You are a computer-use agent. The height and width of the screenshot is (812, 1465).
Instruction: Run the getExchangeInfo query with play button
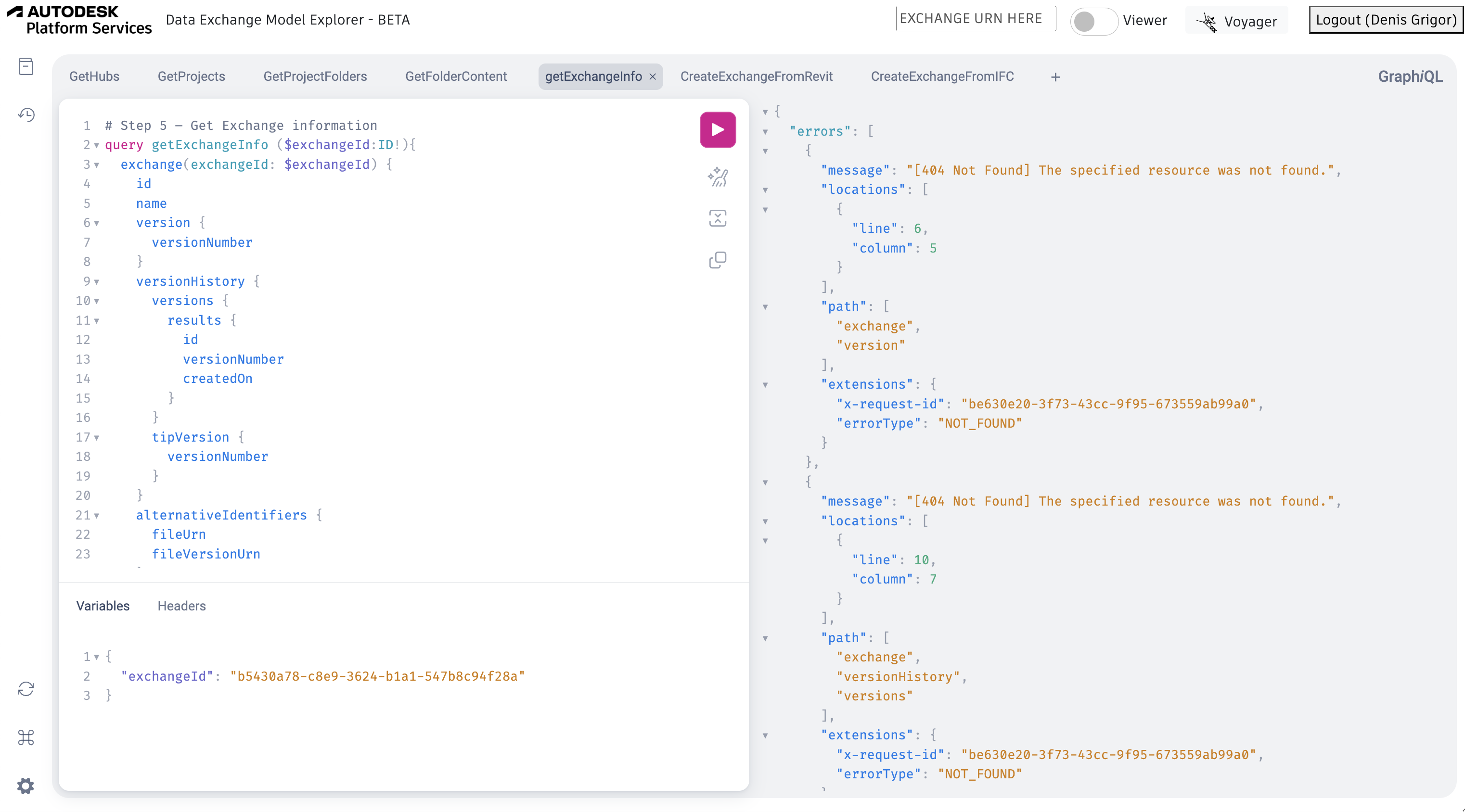pyautogui.click(x=718, y=130)
